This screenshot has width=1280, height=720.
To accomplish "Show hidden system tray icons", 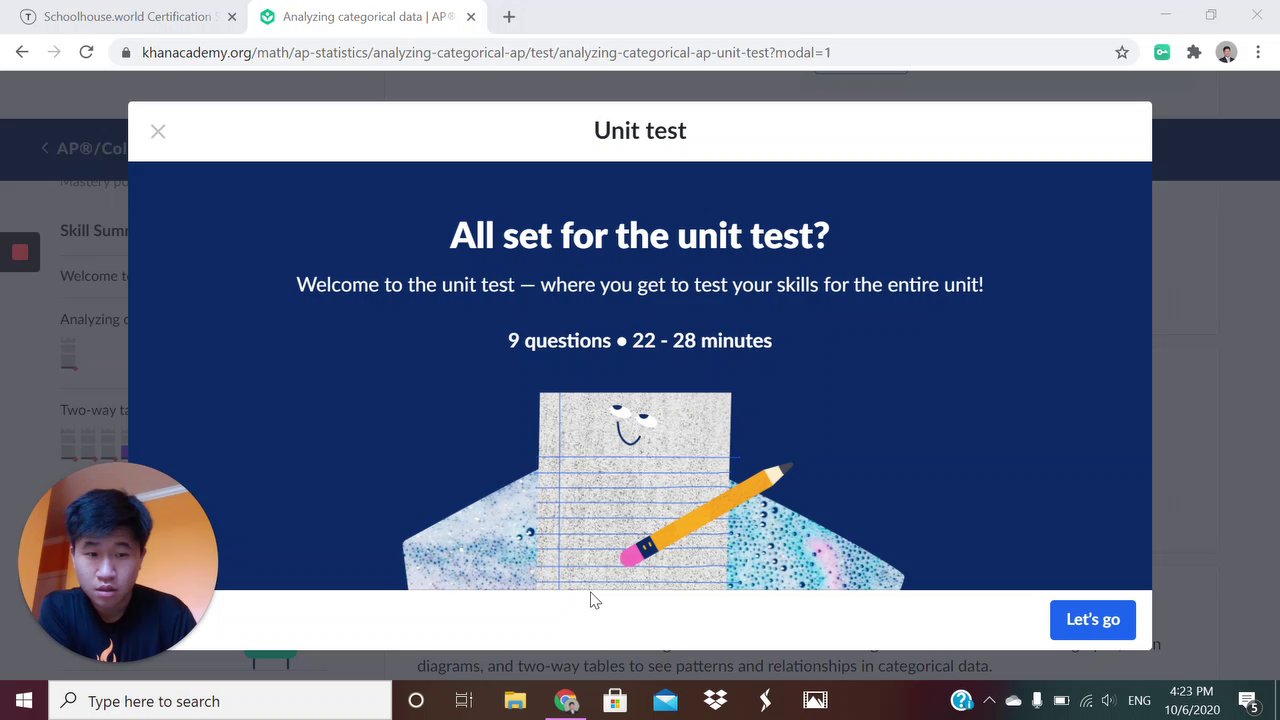I will click(989, 701).
